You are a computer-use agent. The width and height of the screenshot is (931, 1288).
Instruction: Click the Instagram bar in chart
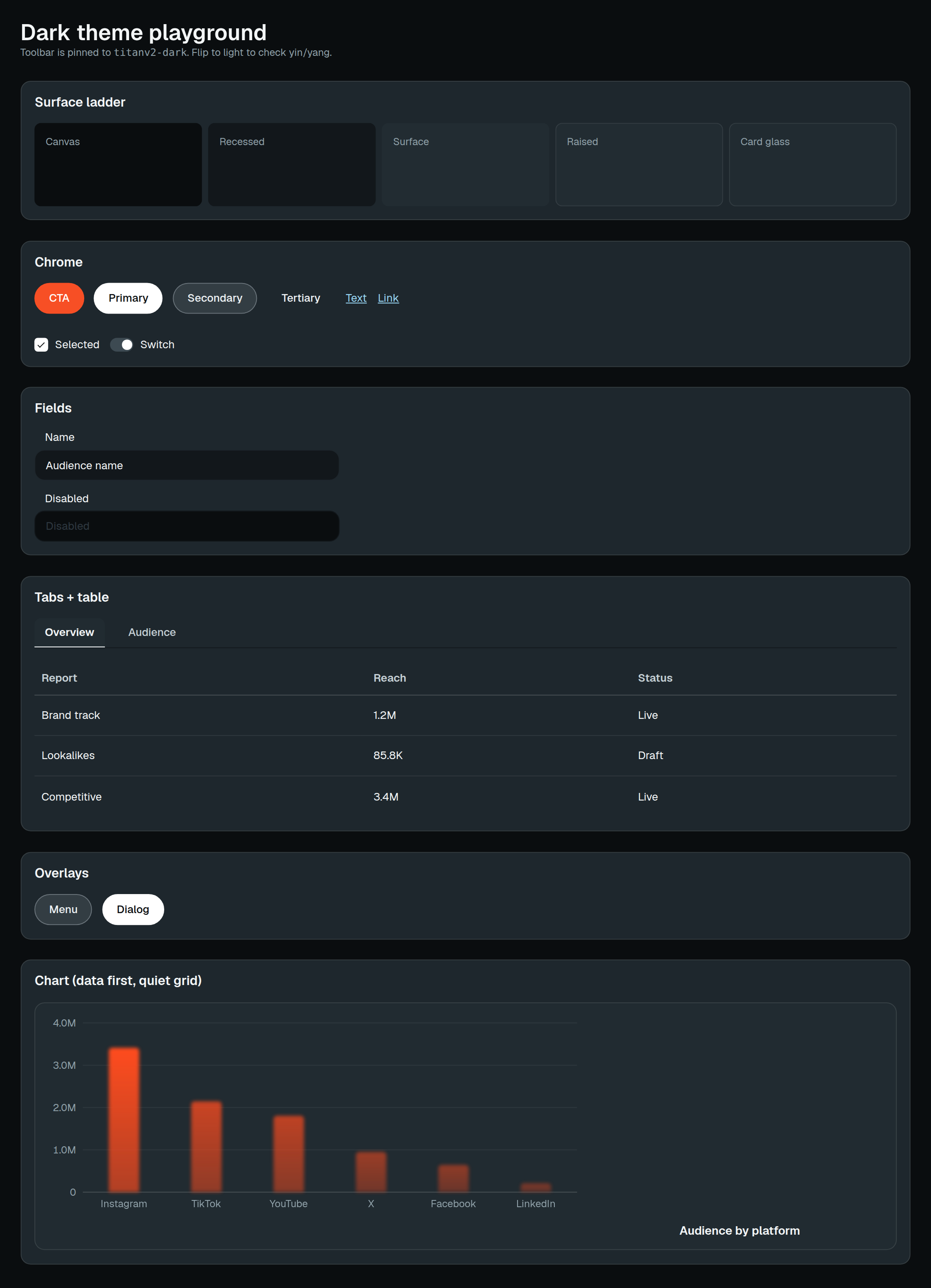(x=124, y=1120)
